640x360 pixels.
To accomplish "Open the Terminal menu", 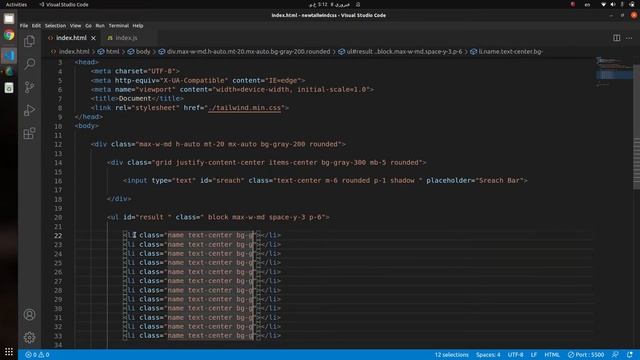I will pos(119,26).
